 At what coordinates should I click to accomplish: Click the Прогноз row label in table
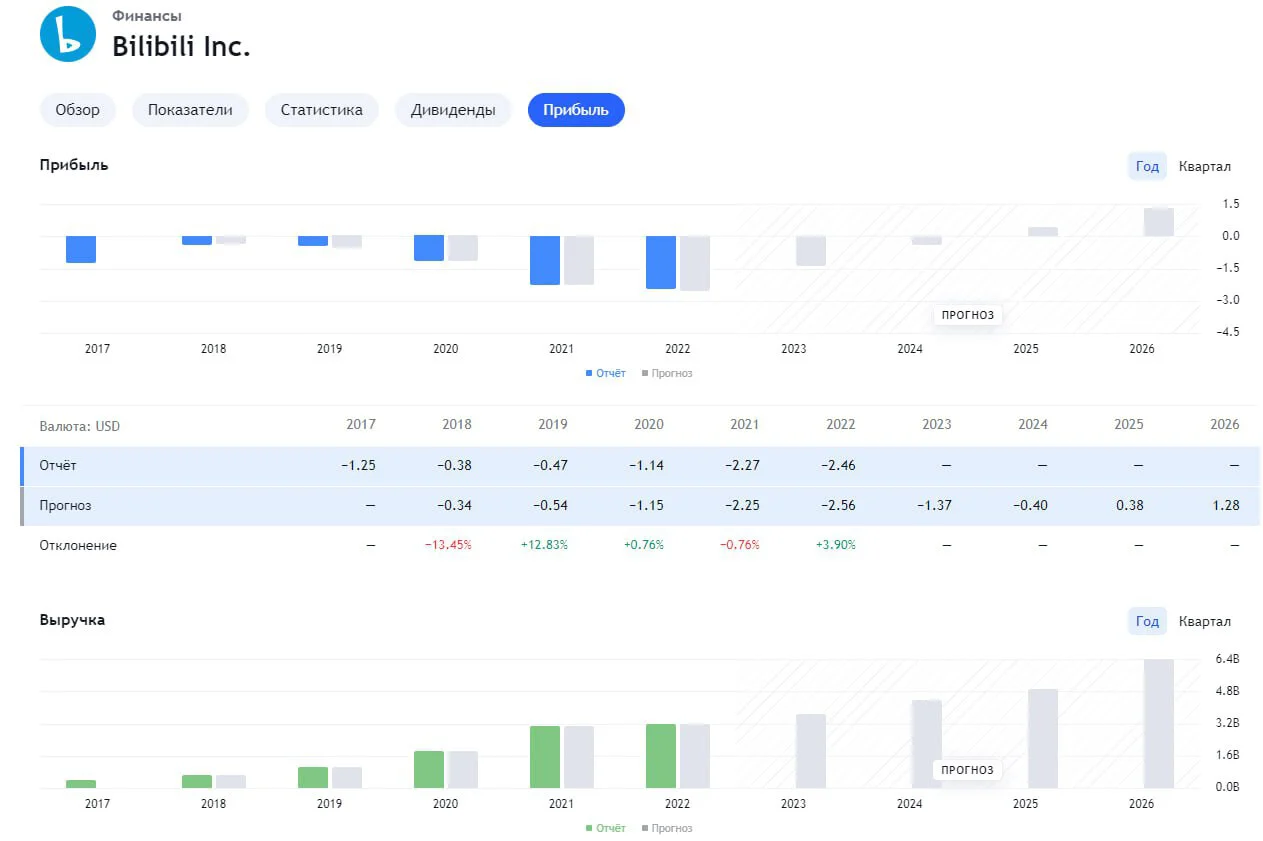coord(65,505)
